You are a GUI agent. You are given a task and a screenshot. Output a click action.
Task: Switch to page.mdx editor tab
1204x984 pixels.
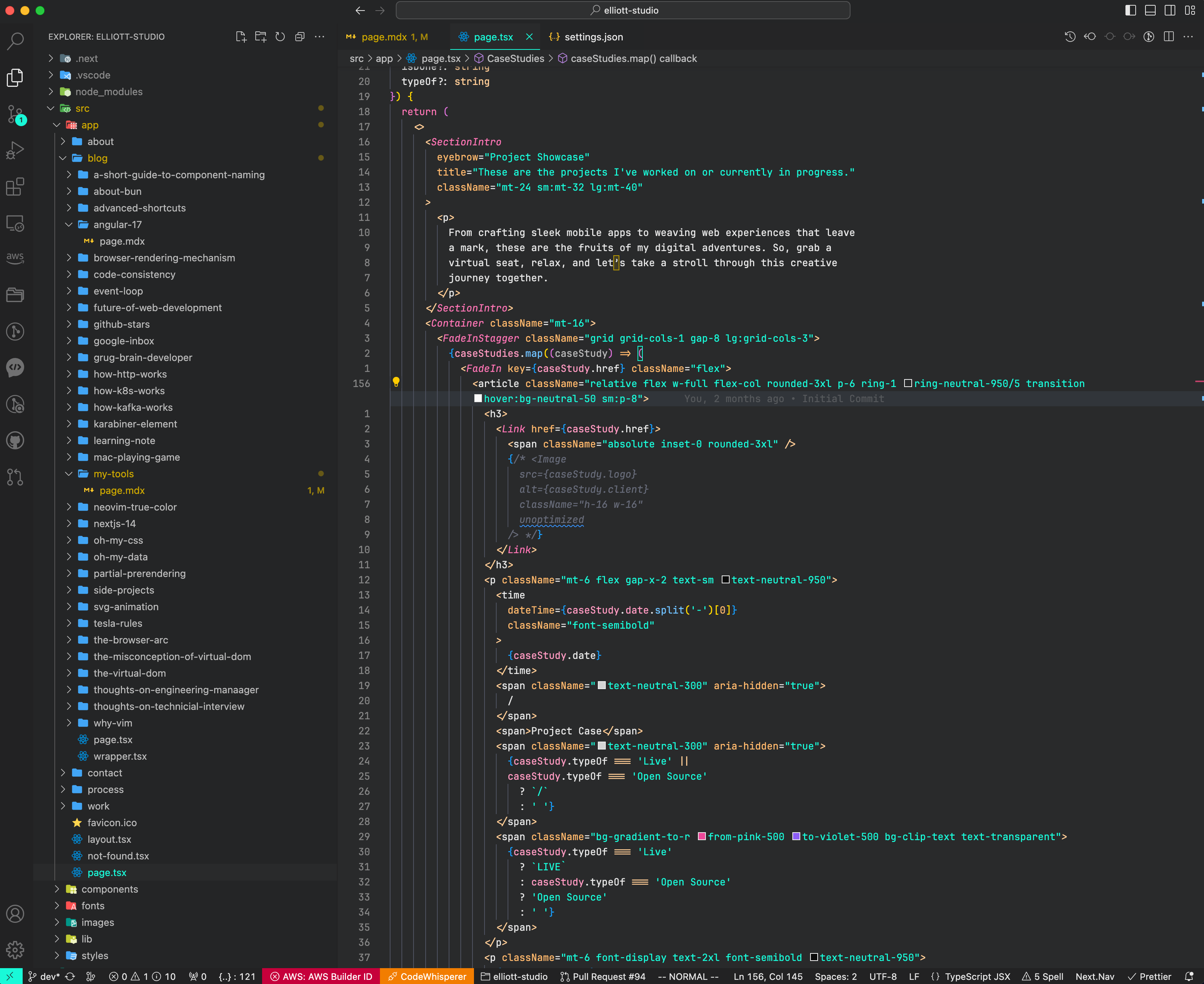[x=384, y=37]
